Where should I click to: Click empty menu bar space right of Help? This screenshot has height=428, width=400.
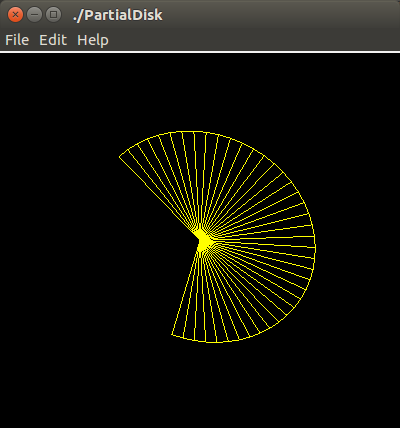[253, 40]
